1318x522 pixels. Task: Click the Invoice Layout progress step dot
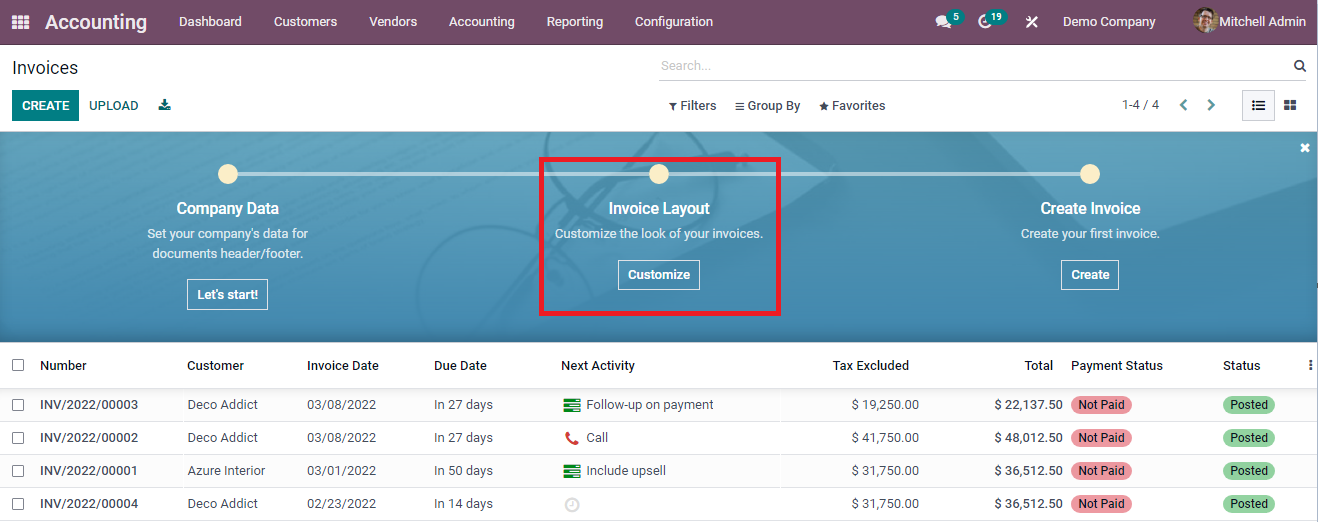pos(658,174)
